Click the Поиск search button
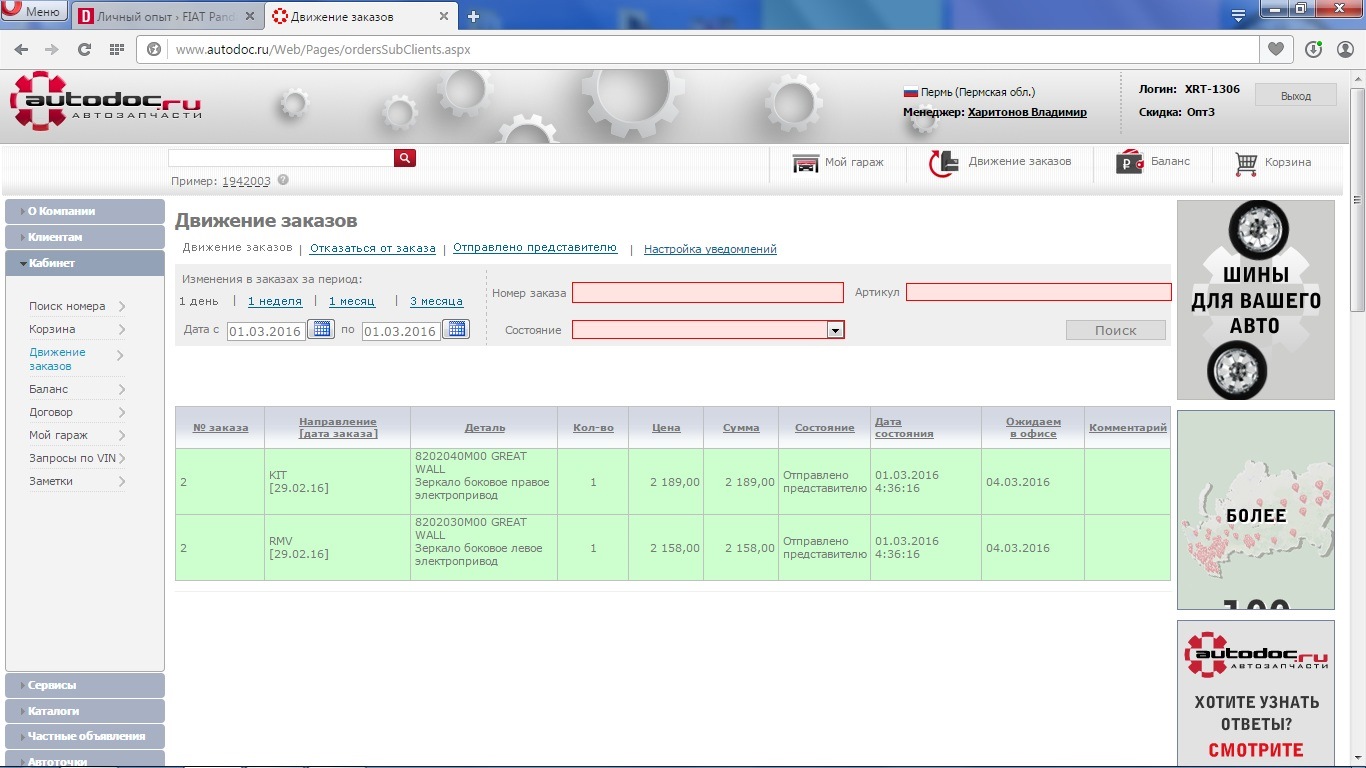The height and width of the screenshot is (768, 1366). (1116, 330)
